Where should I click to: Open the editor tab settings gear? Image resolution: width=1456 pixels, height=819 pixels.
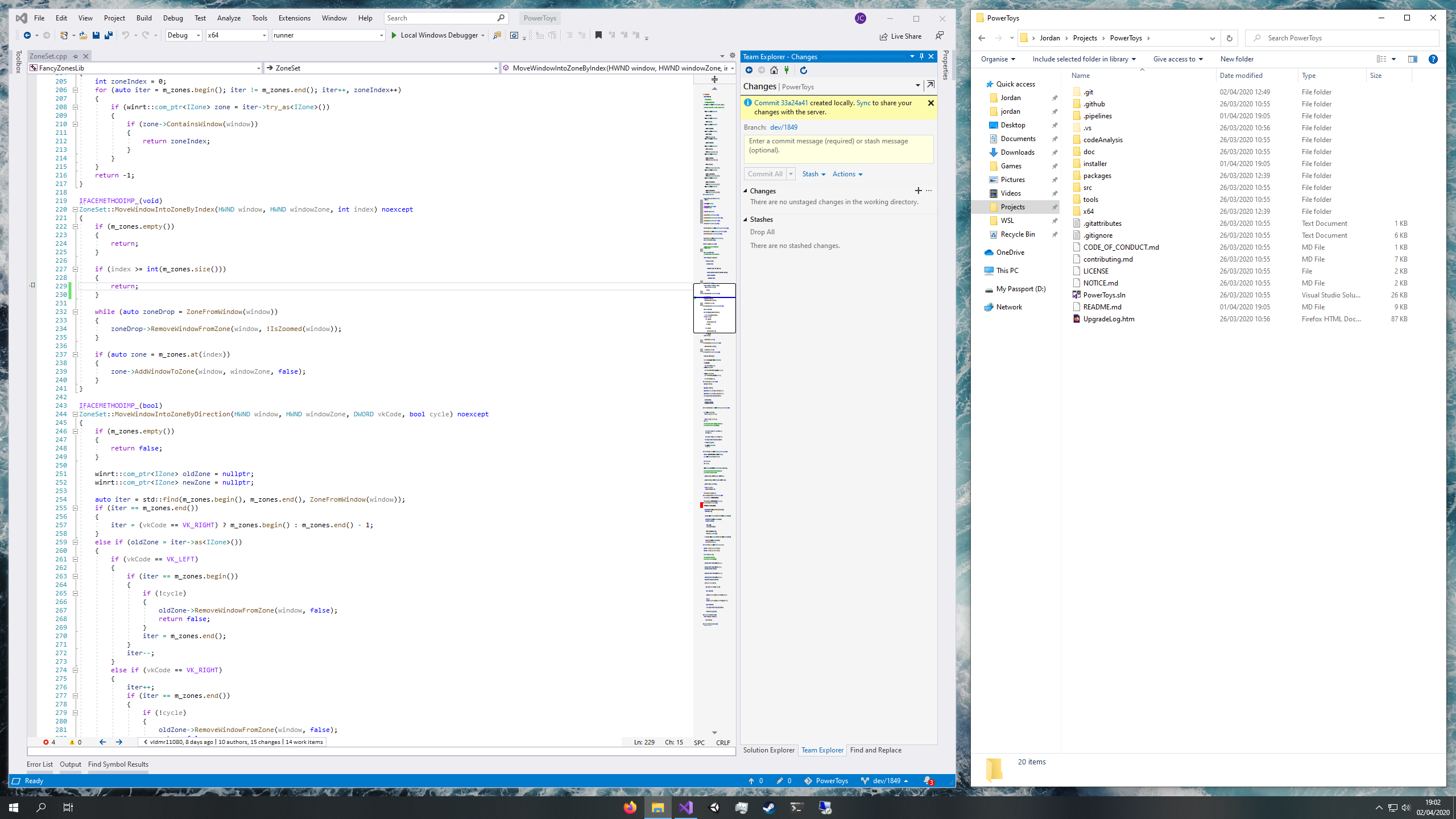pyautogui.click(x=733, y=56)
